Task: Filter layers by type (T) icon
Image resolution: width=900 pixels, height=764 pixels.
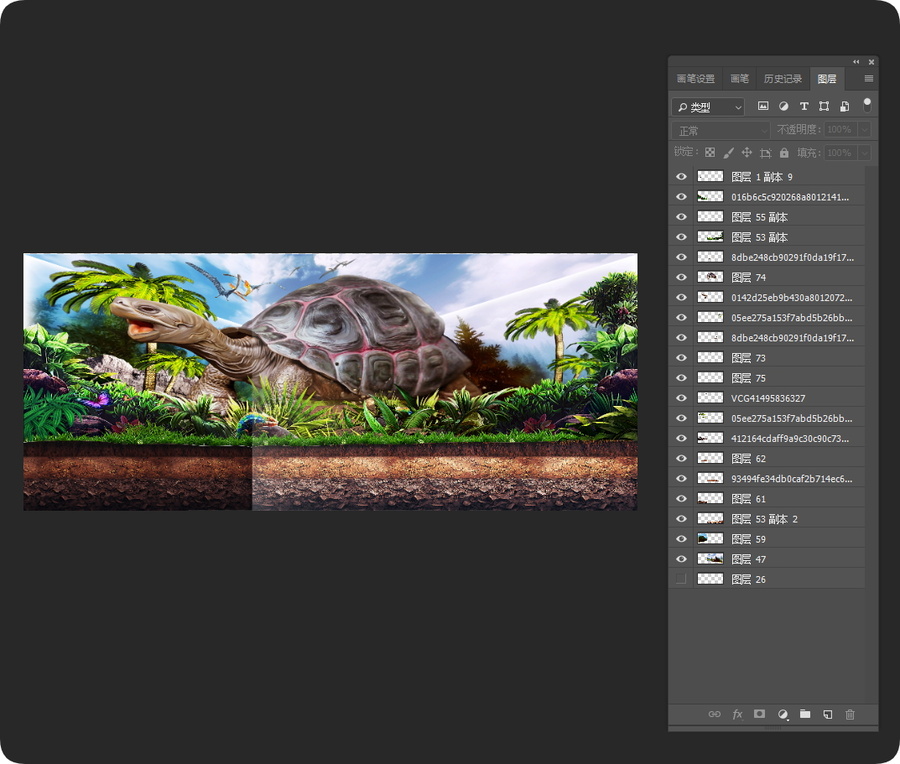Action: point(804,106)
